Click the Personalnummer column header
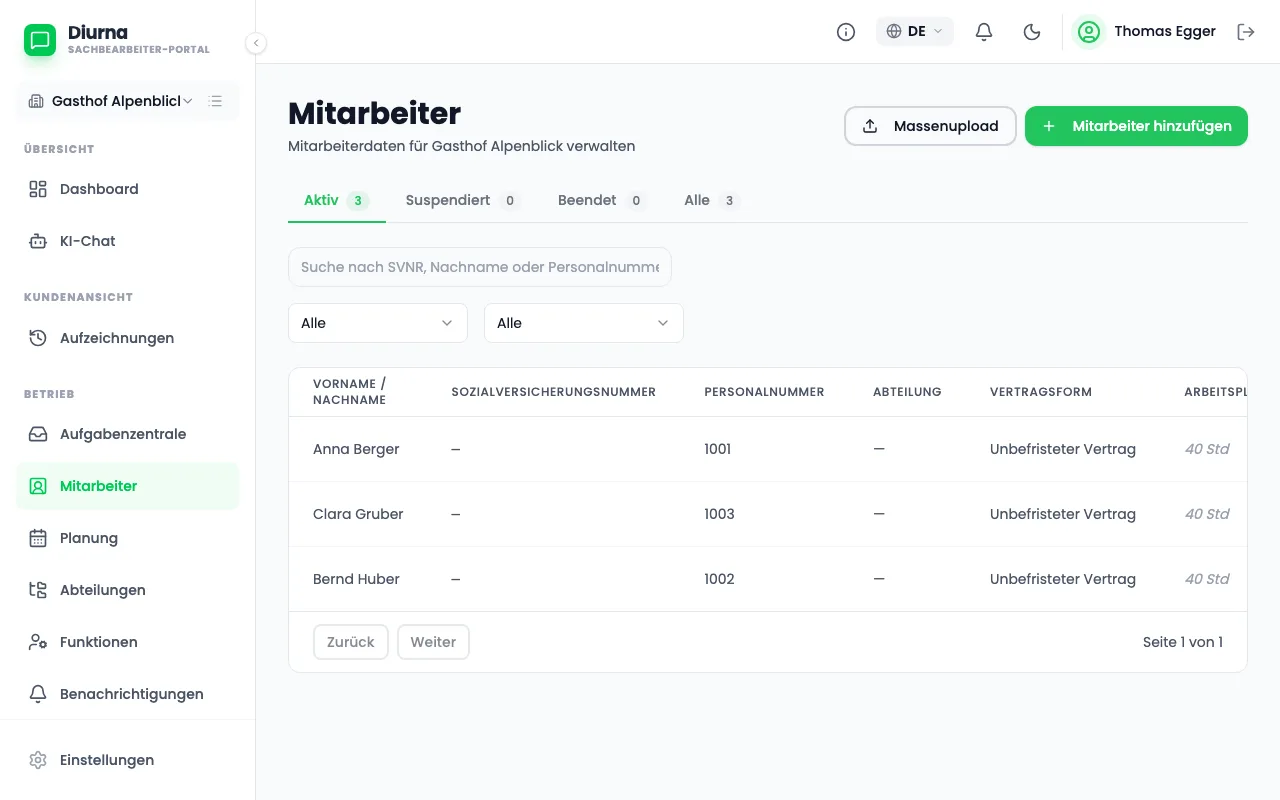1280x800 pixels. [x=764, y=392]
